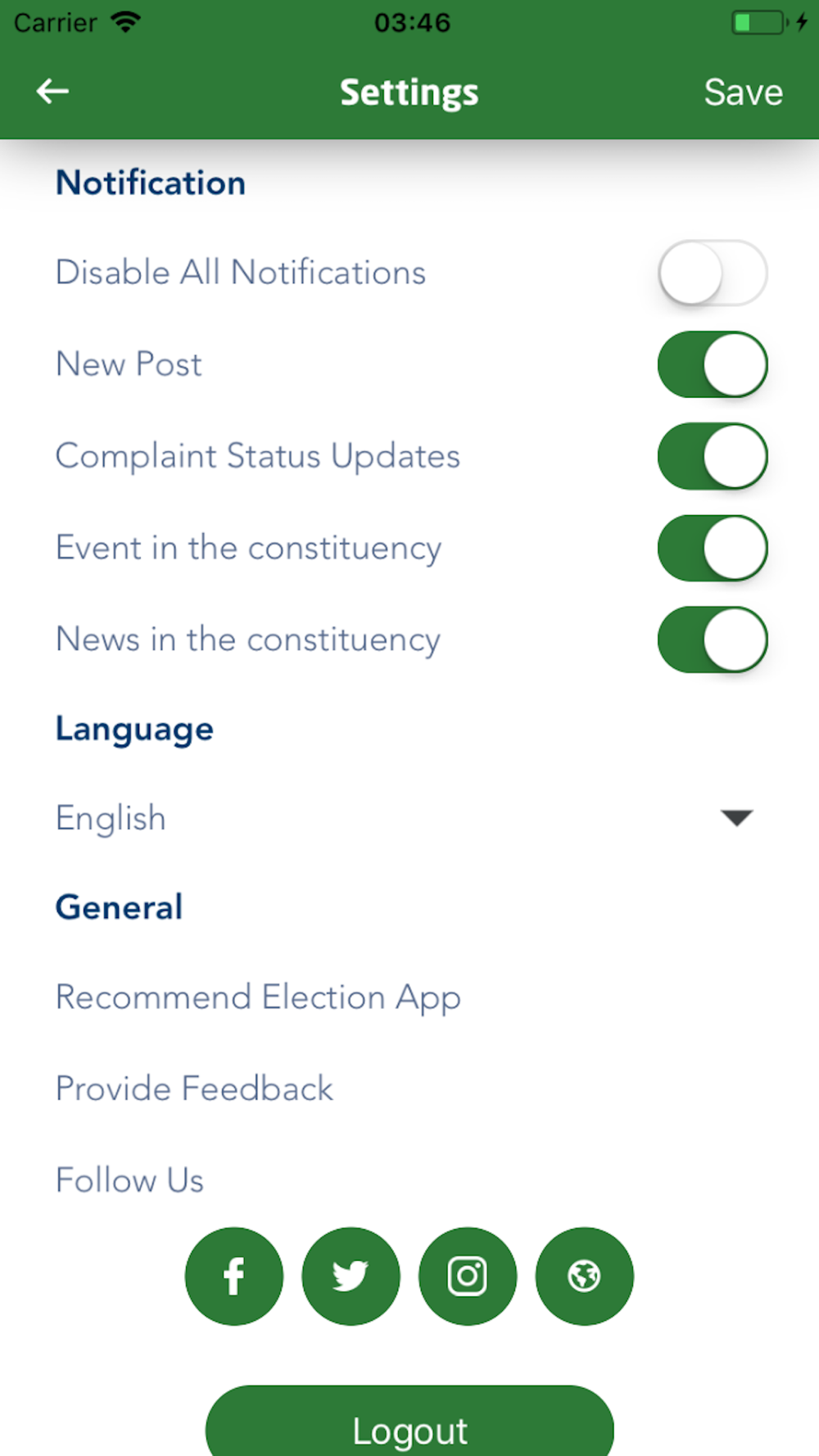Open the Instagram profile icon
Viewport: 819px width, 1456px height.
coord(468,1276)
